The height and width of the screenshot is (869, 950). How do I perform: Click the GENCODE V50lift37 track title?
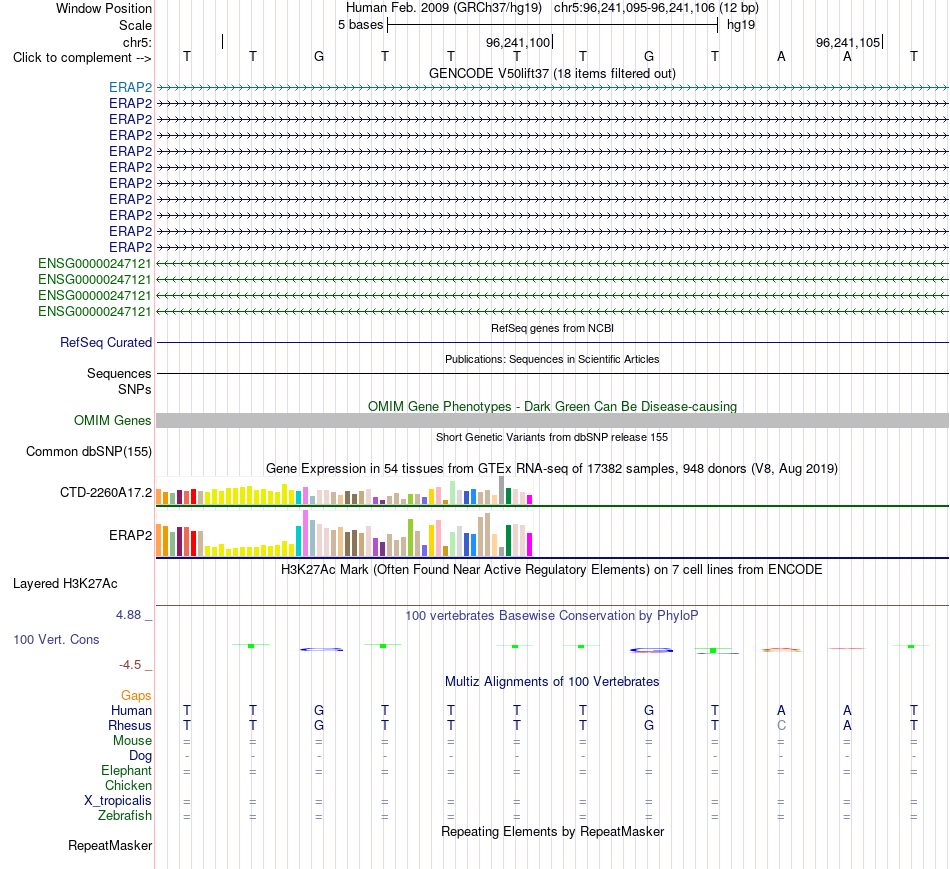[552, 73]
